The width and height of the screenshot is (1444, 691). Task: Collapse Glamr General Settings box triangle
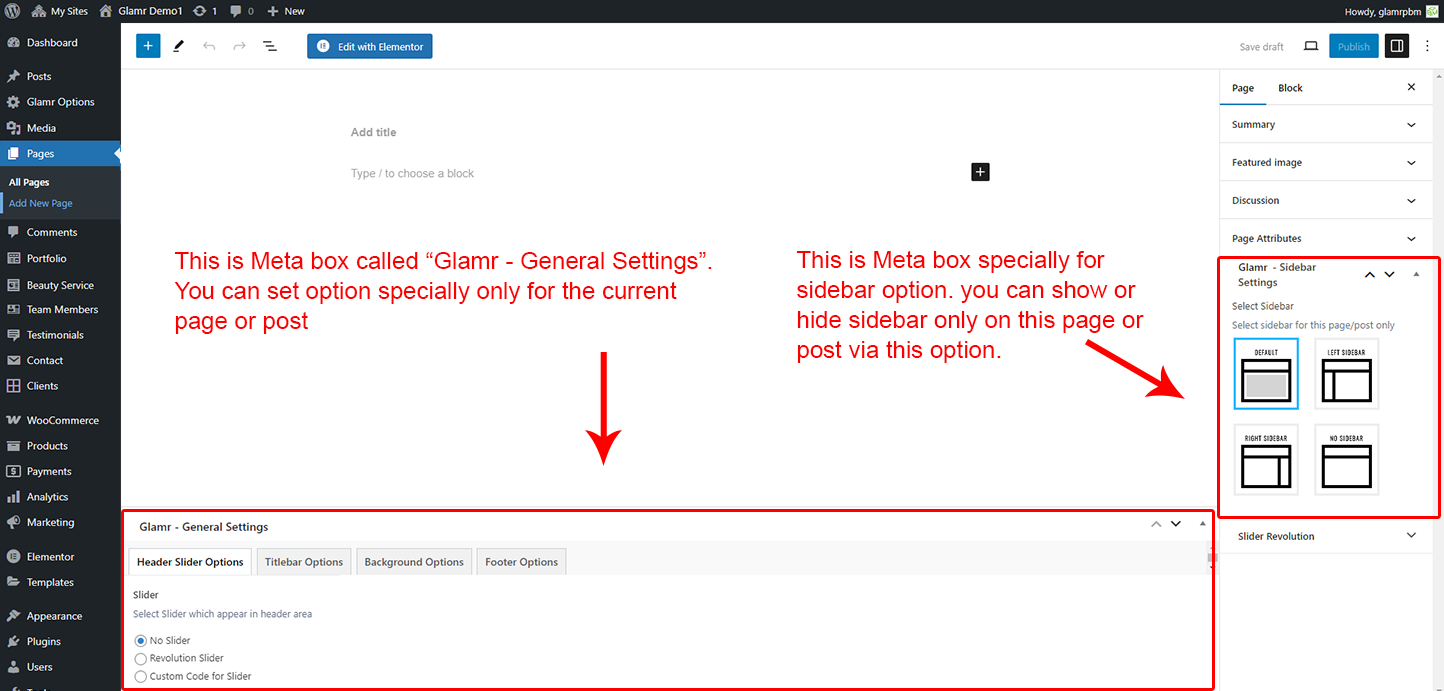[1203, 523]
